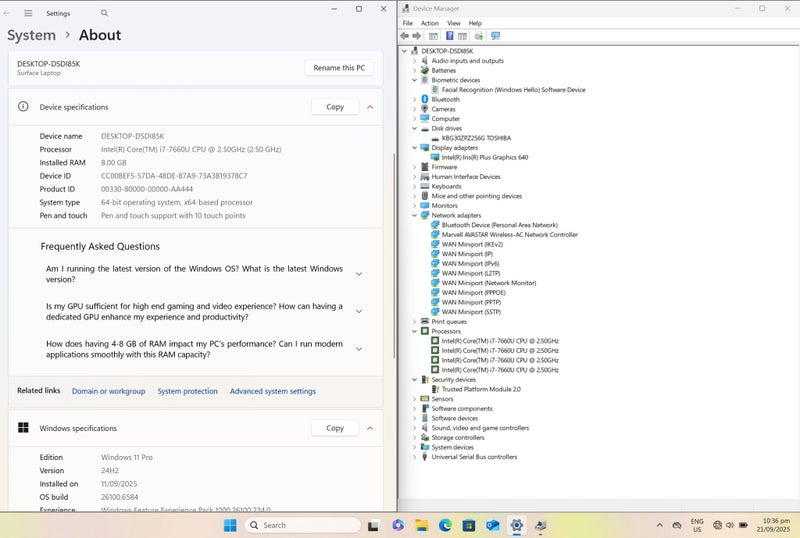Click the Settings search magnifier icon

(x=104, y=13)
